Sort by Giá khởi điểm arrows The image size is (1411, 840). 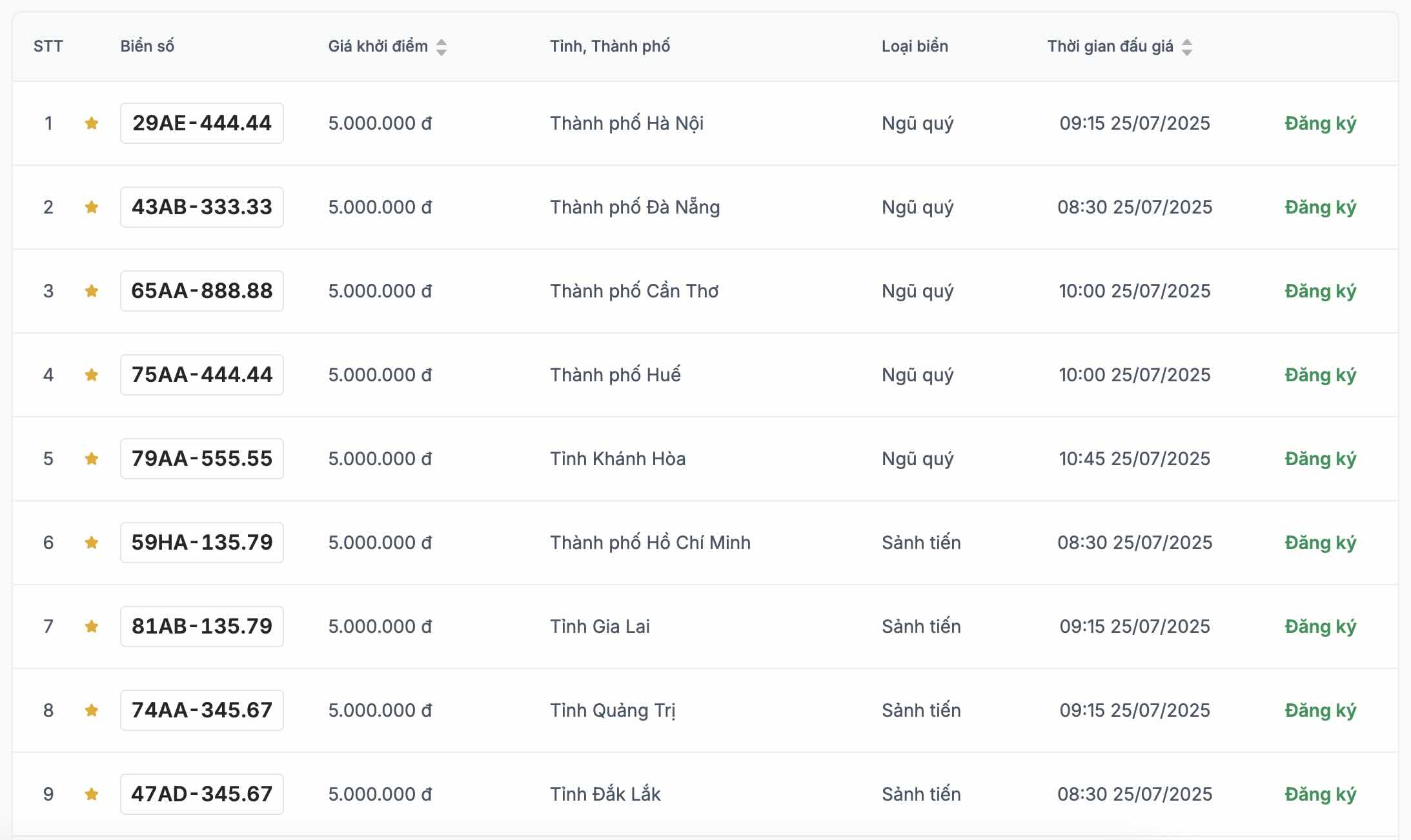point(442,47)
